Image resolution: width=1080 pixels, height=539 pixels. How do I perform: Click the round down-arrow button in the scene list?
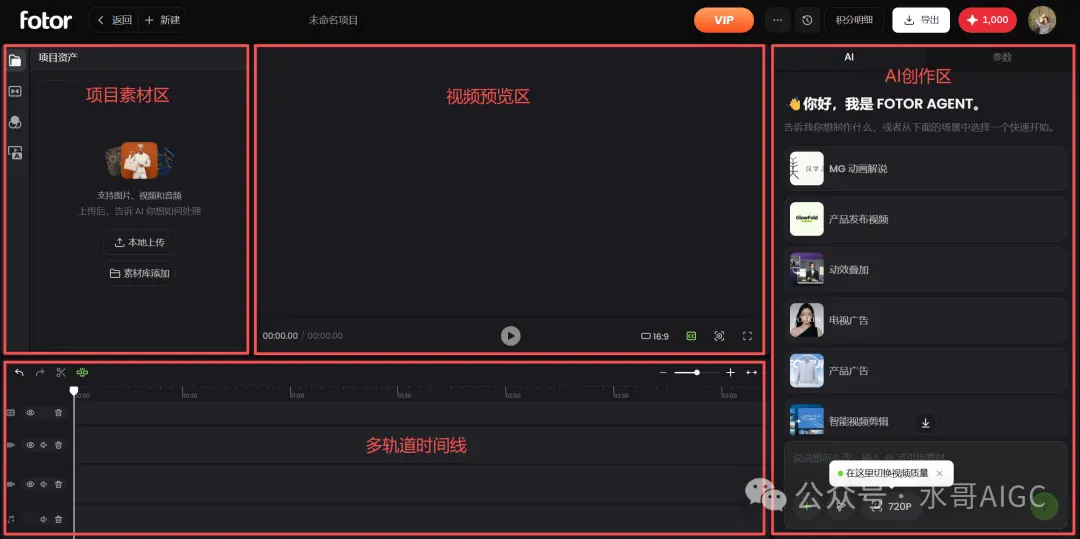[926, 423]
